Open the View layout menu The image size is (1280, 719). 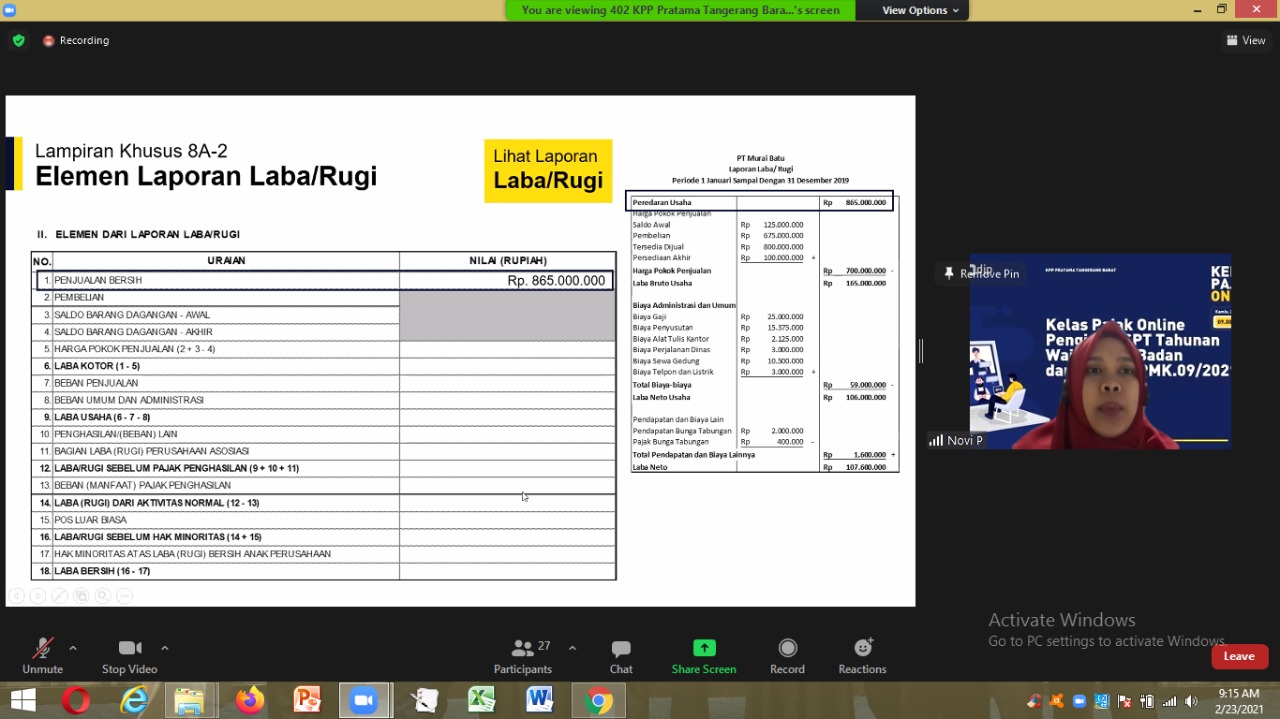click(1246, 41)
